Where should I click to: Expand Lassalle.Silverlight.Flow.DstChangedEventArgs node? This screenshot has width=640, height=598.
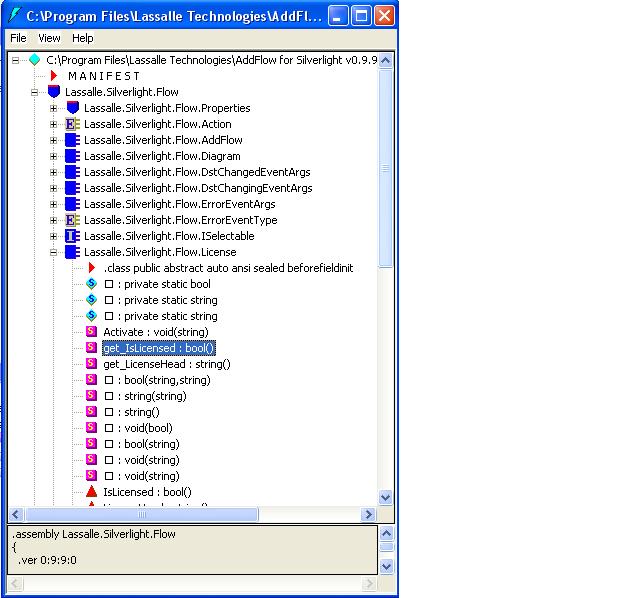(x=53, y=172)
